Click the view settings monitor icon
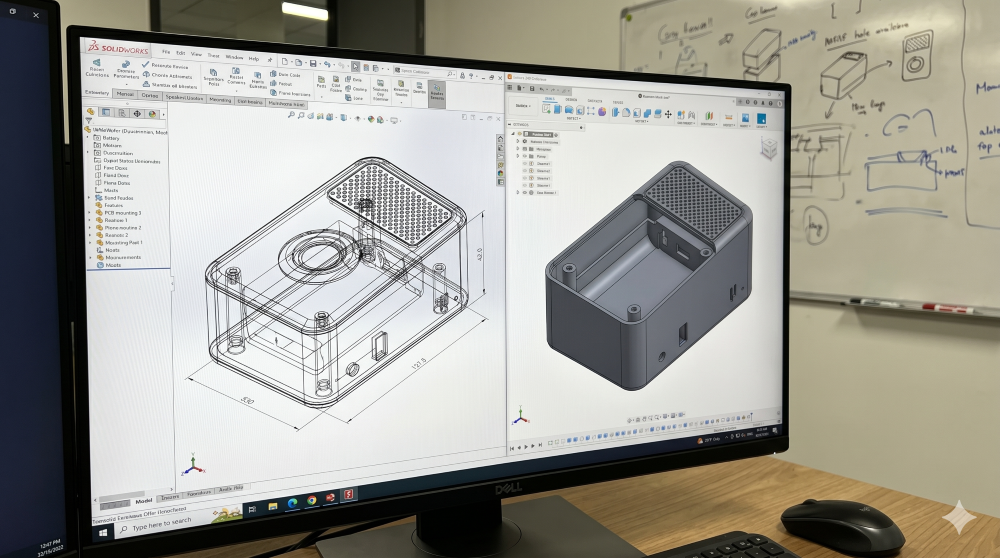The image size is (1000, 558). pyautogui.click(x=394, y=121)
